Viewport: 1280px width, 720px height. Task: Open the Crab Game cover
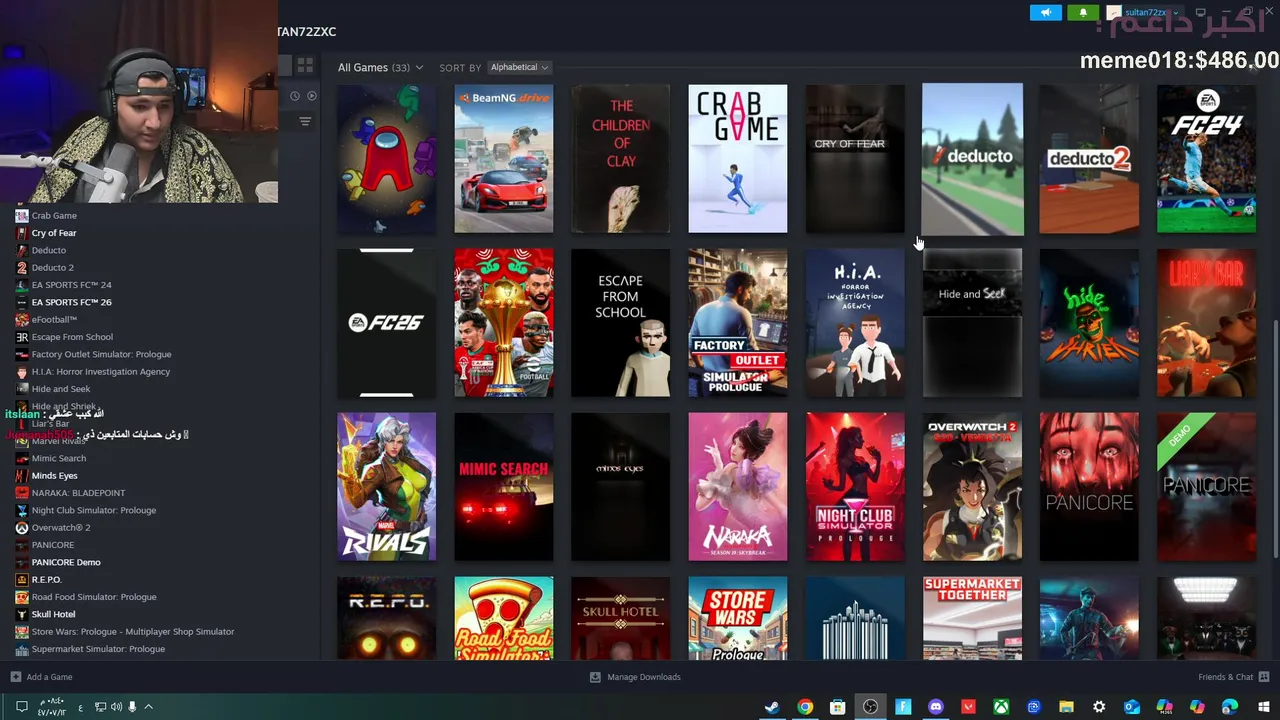(x=738, y=158)
